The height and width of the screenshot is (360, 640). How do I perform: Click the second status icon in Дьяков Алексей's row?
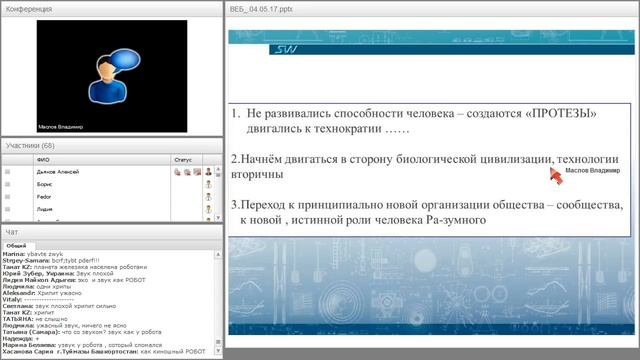[187, 172]
